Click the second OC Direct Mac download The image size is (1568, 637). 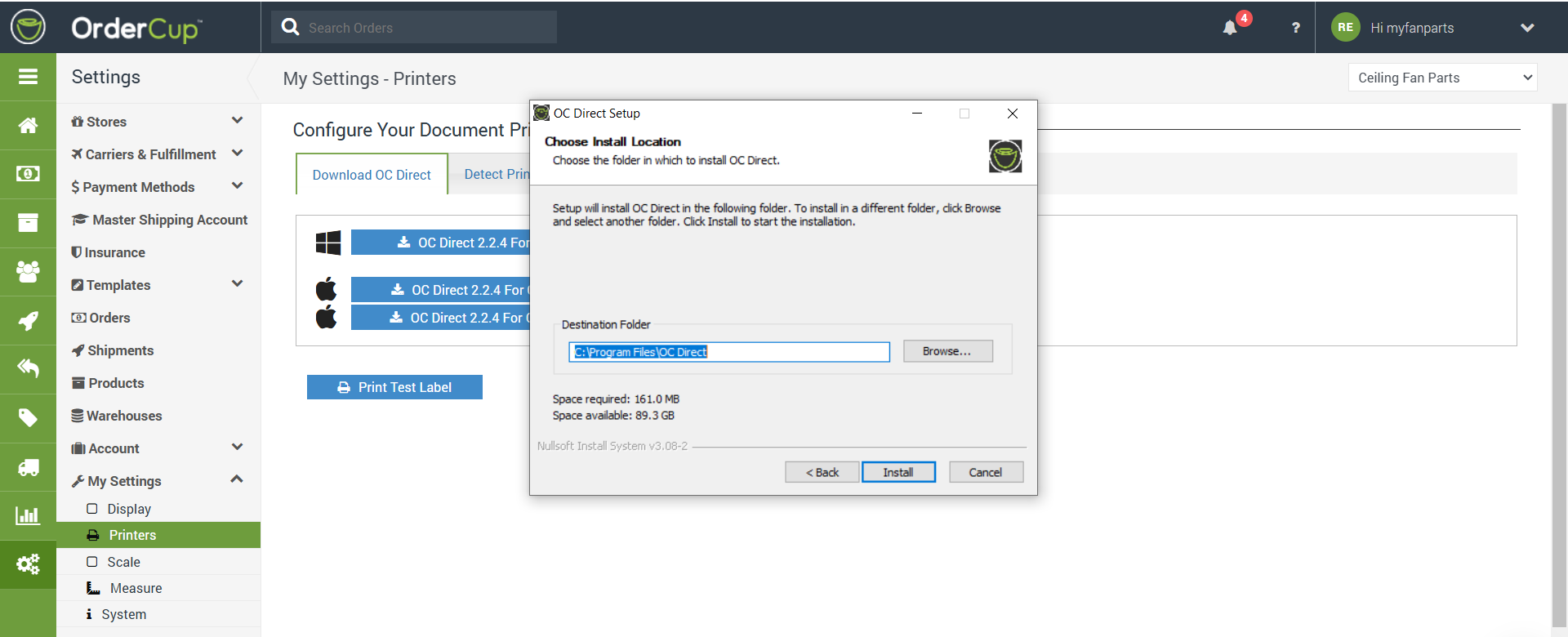441,318
